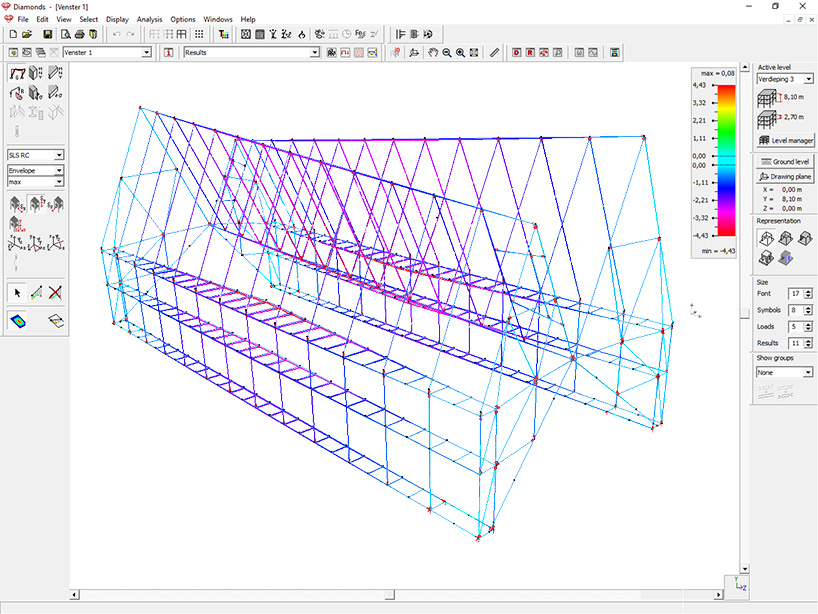Open the max dropdown
818x614 pixels.
tap(59, 182)
